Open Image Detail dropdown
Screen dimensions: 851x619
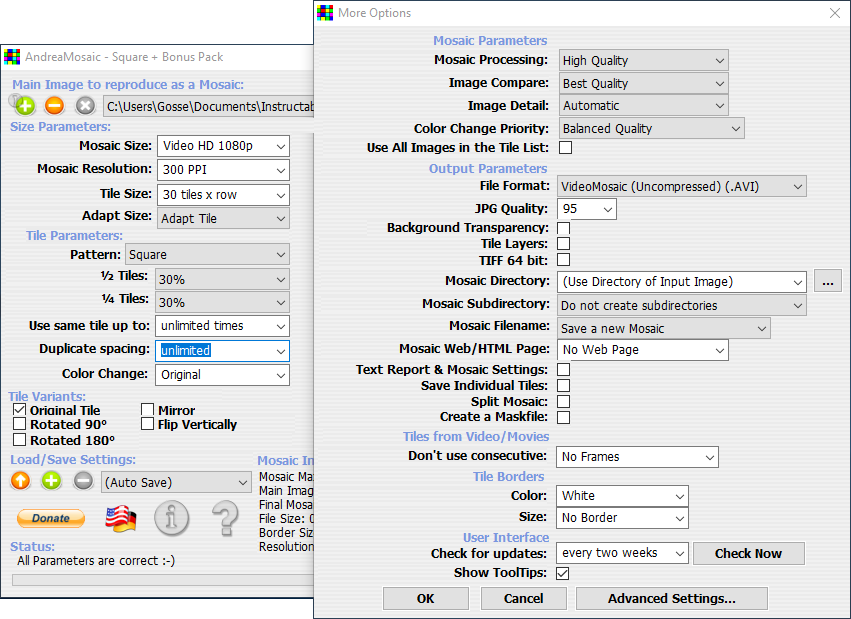(x=644, y=106)
